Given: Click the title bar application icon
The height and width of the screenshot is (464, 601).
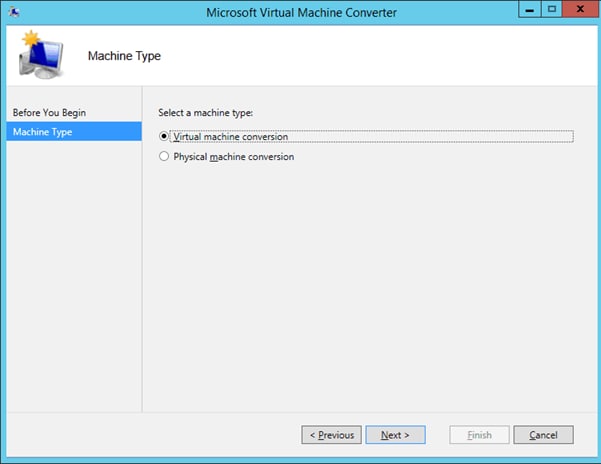Looking at the screenshot, I should point(15,12).
